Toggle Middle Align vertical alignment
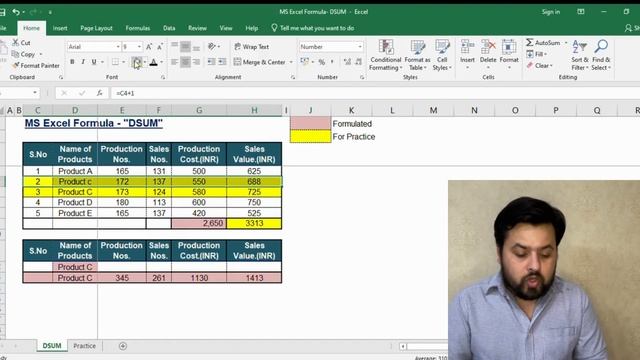640x360 pixels. [x=185, y=47]
